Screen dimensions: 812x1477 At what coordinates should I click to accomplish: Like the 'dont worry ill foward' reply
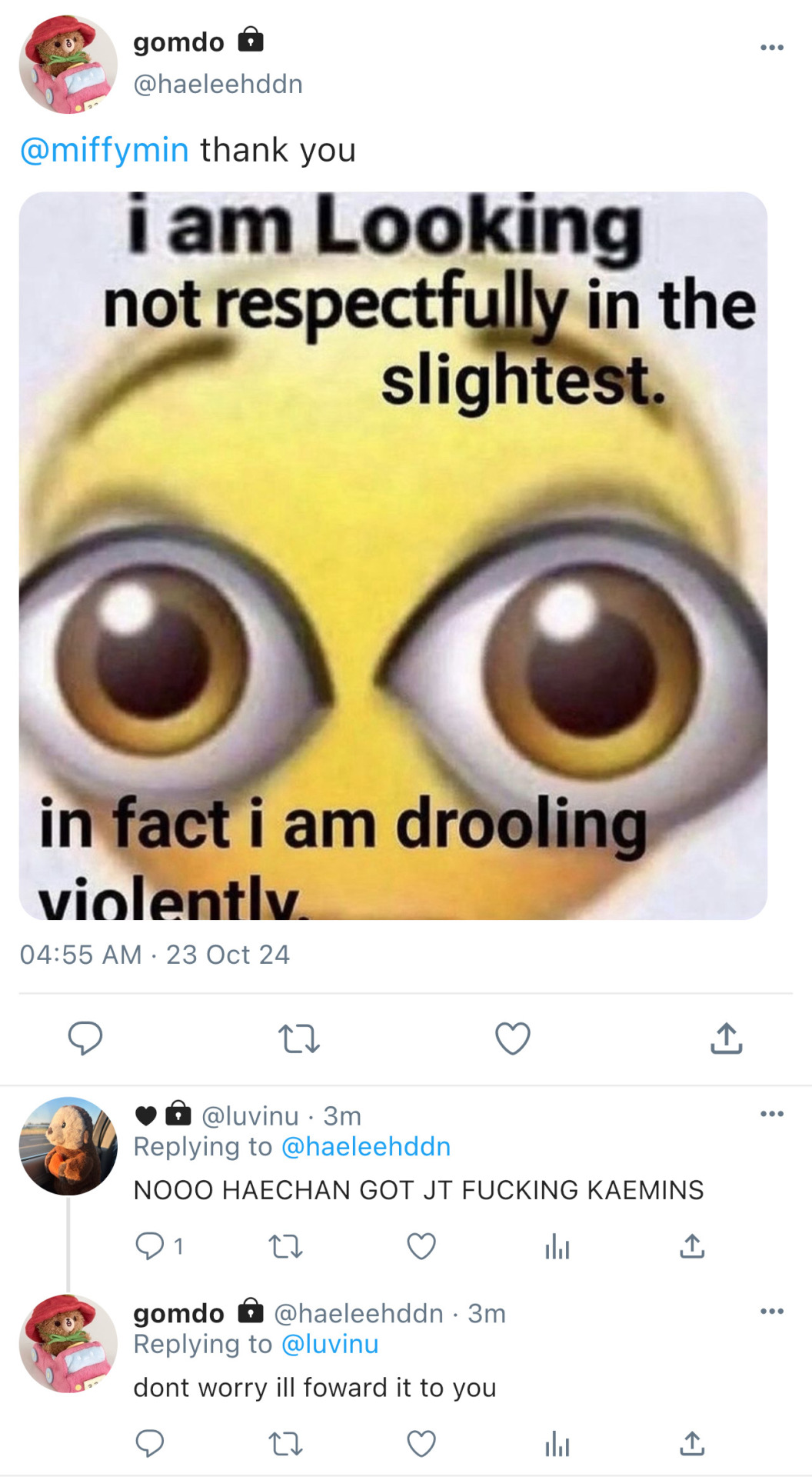[421, 1444]
